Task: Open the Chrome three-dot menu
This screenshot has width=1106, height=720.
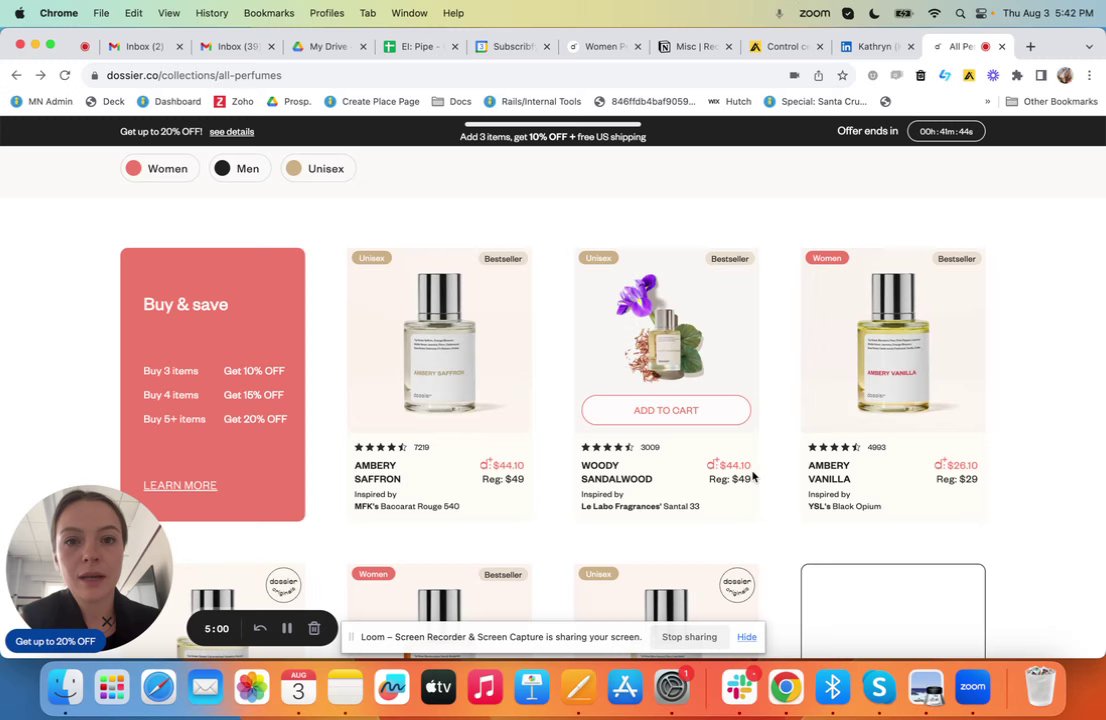Action: (x=1089, y=75)
